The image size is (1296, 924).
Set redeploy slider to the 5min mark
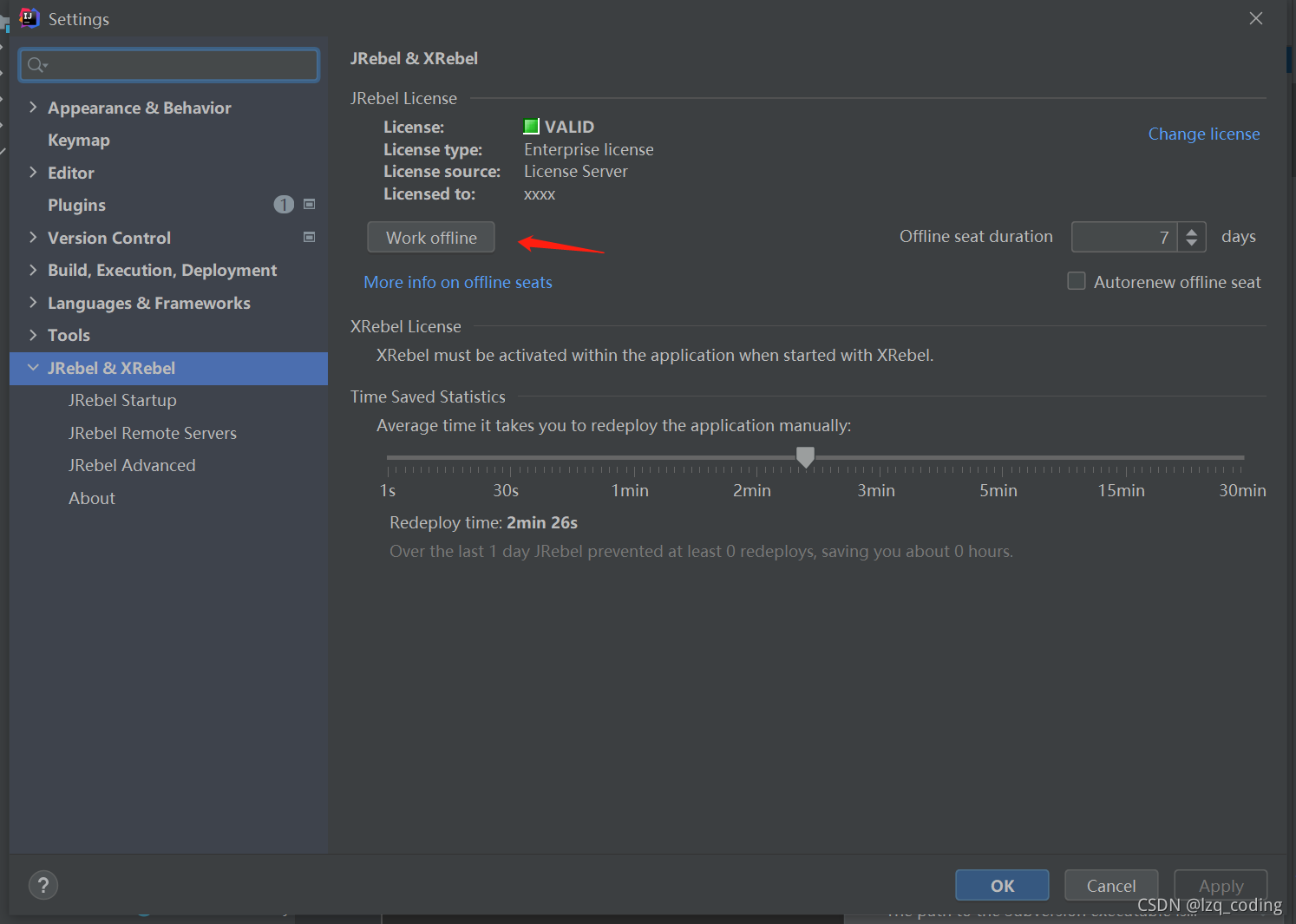pyautogui.click(x=1001, y=457)
